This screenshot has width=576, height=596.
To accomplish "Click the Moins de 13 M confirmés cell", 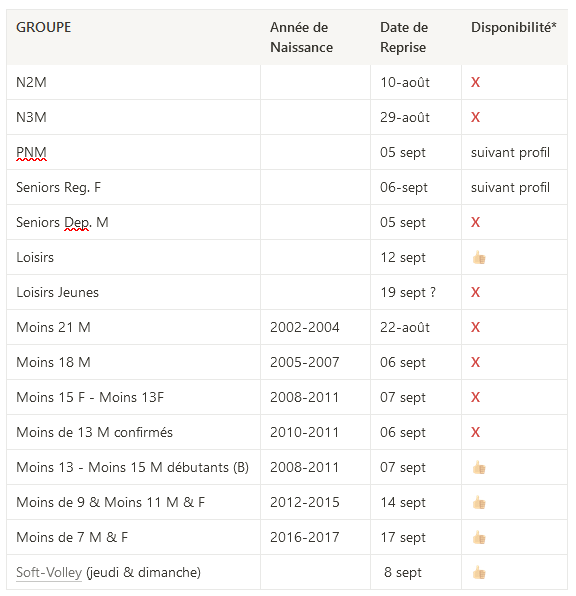I will click(94, 432).
